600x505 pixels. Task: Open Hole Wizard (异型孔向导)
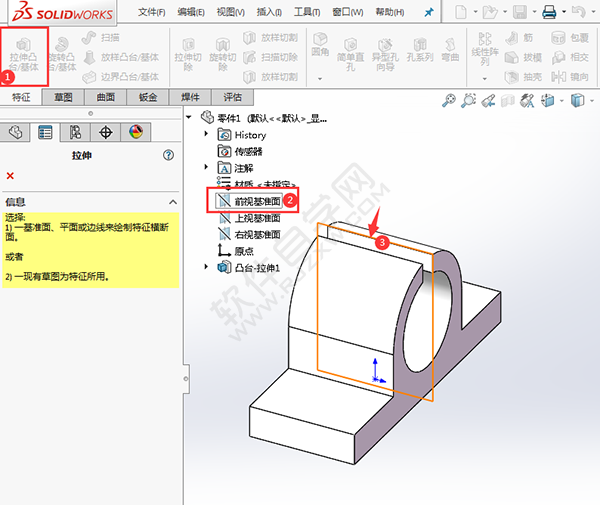coord(385,55)
